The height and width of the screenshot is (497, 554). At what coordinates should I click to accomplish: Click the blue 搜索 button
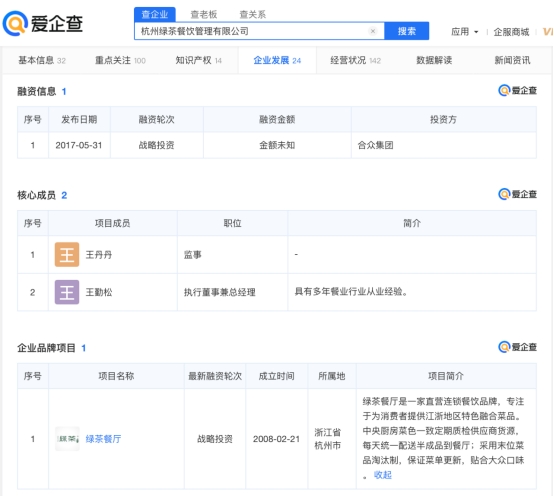407,31
